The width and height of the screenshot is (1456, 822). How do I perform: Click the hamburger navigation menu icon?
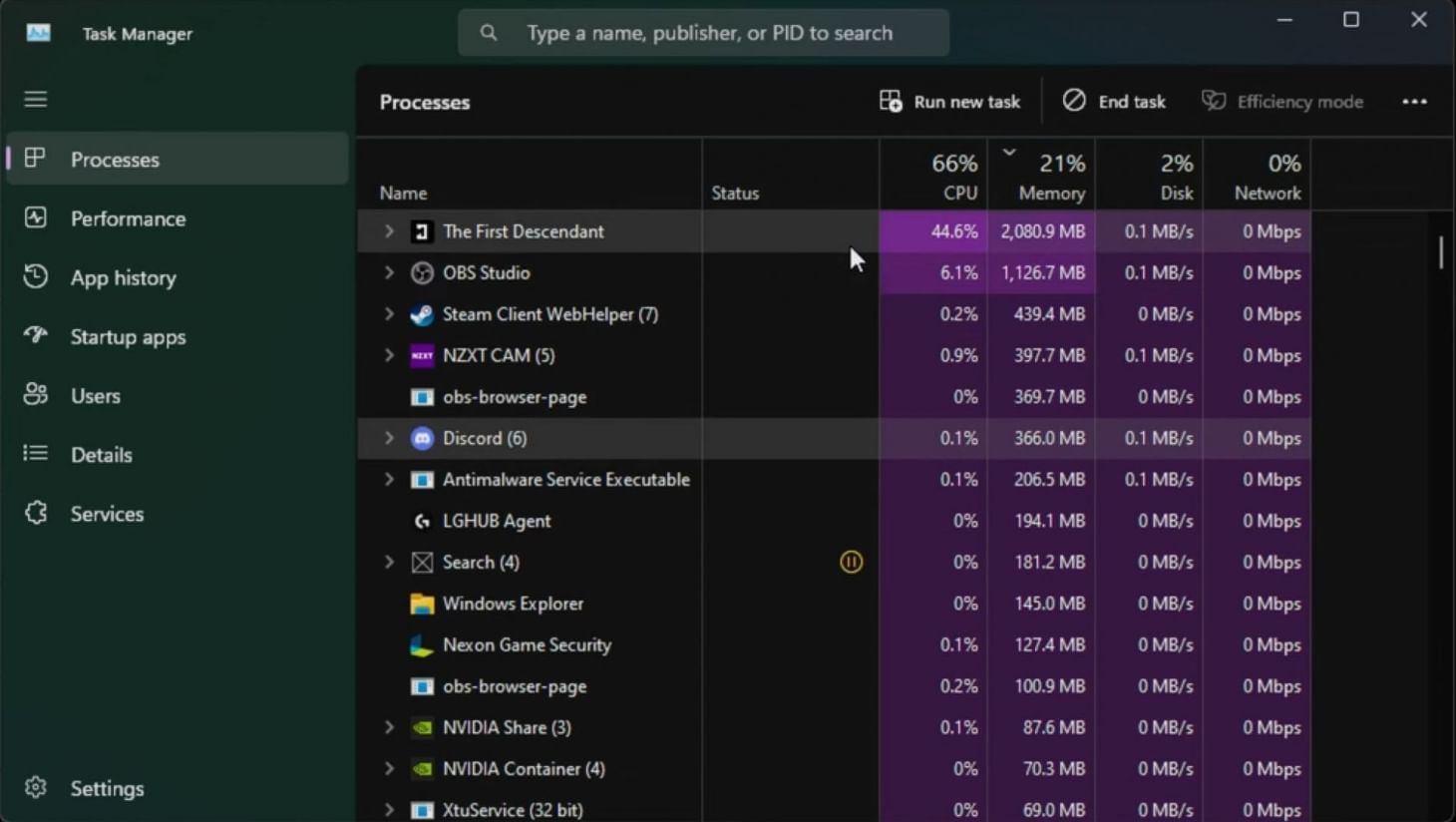pyautogui.click(x=36, y=99)
